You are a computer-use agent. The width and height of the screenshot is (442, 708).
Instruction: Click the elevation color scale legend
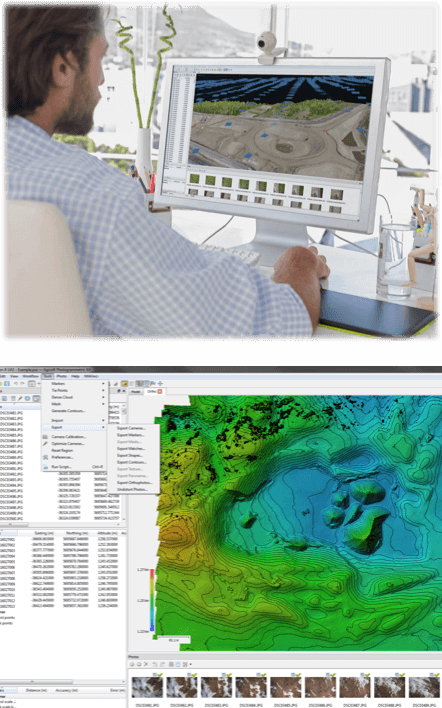(x=152, y=600)
